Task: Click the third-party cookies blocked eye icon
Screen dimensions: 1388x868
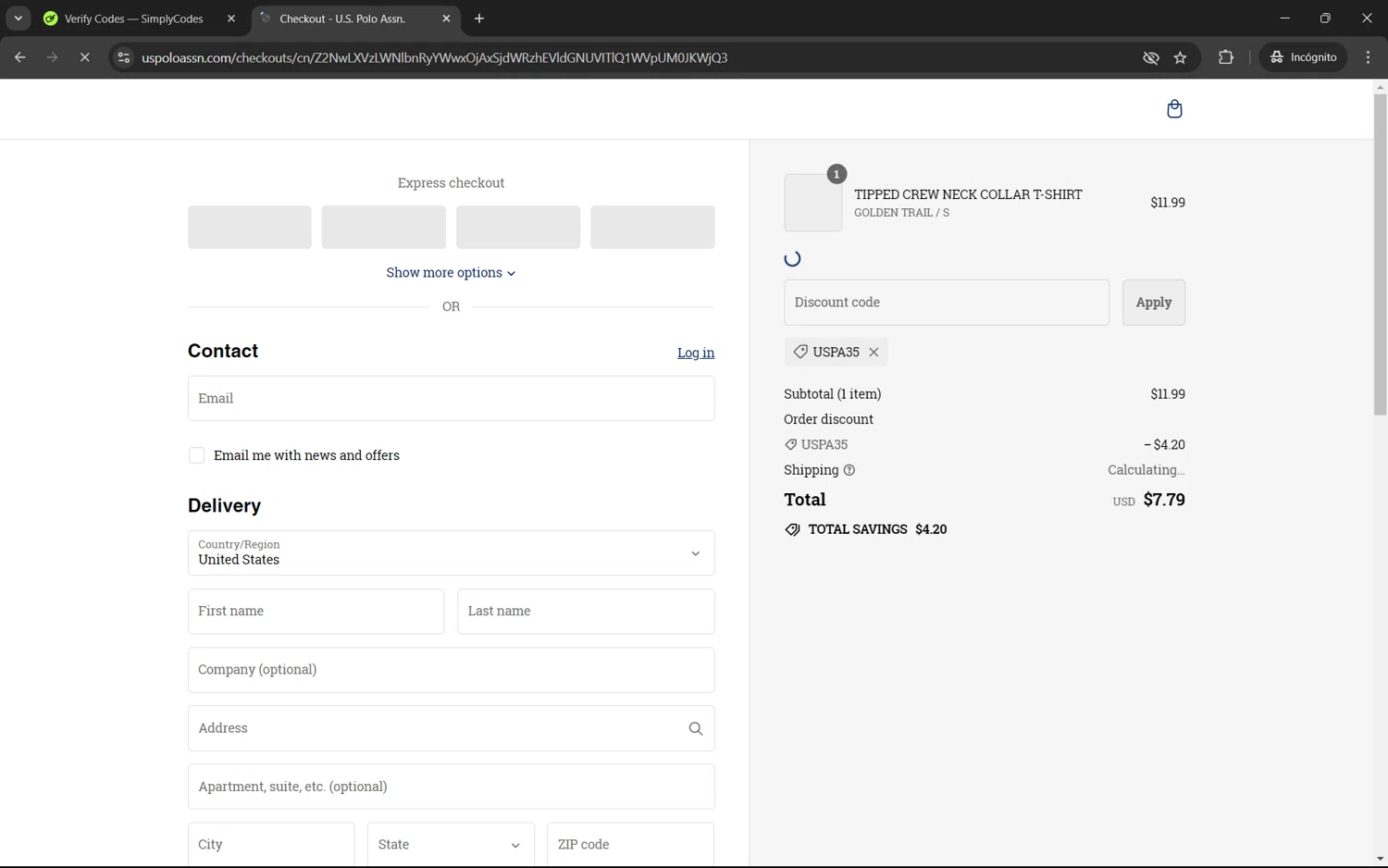Action: (1150, 57)
